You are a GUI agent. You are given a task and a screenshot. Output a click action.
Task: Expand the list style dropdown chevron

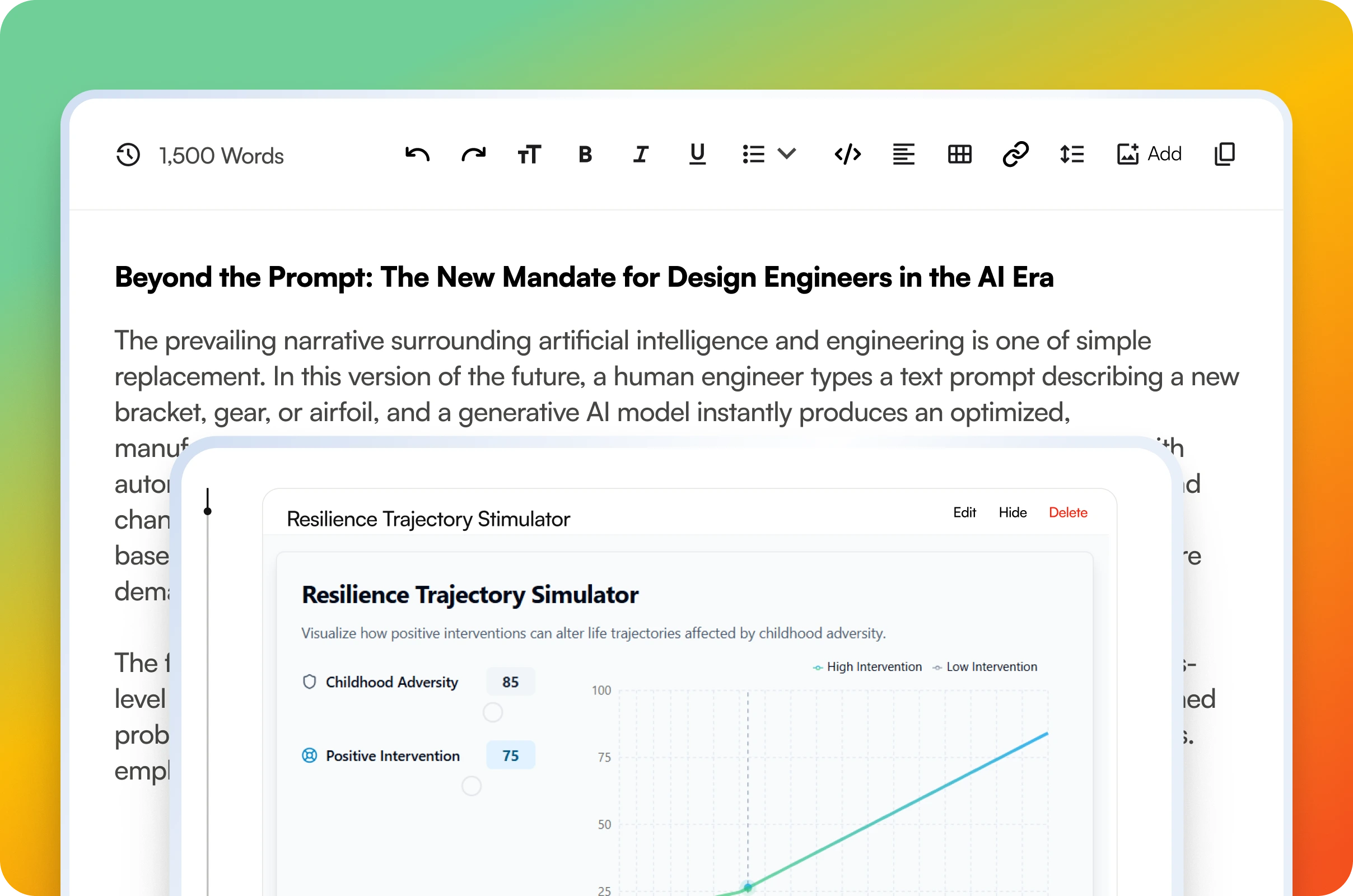(787, 153)
